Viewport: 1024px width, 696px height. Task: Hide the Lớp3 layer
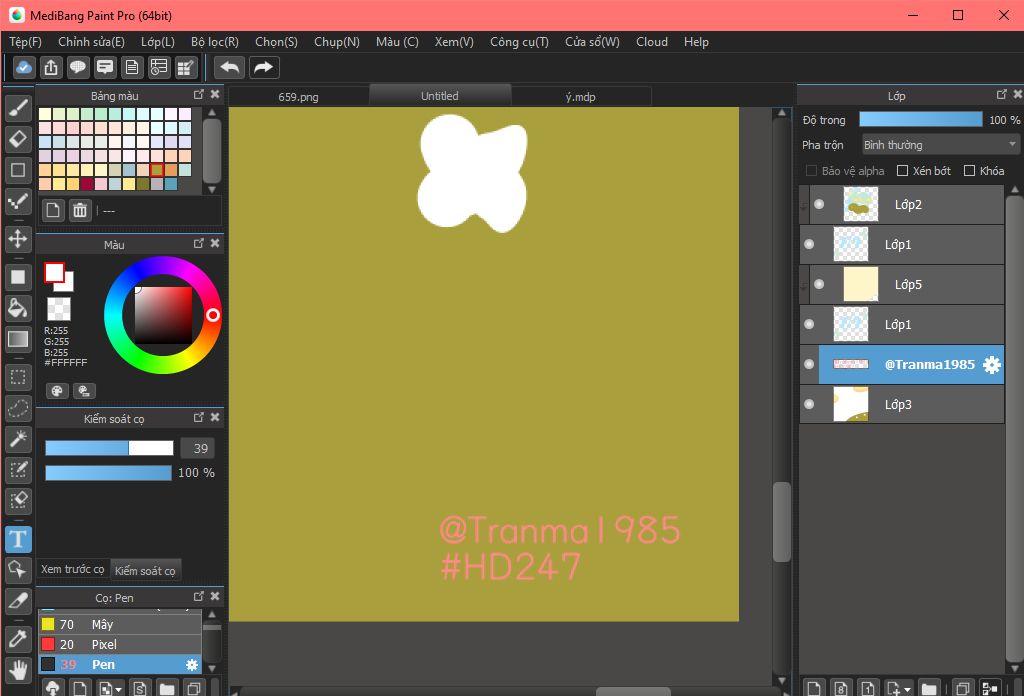click(809, 404)
